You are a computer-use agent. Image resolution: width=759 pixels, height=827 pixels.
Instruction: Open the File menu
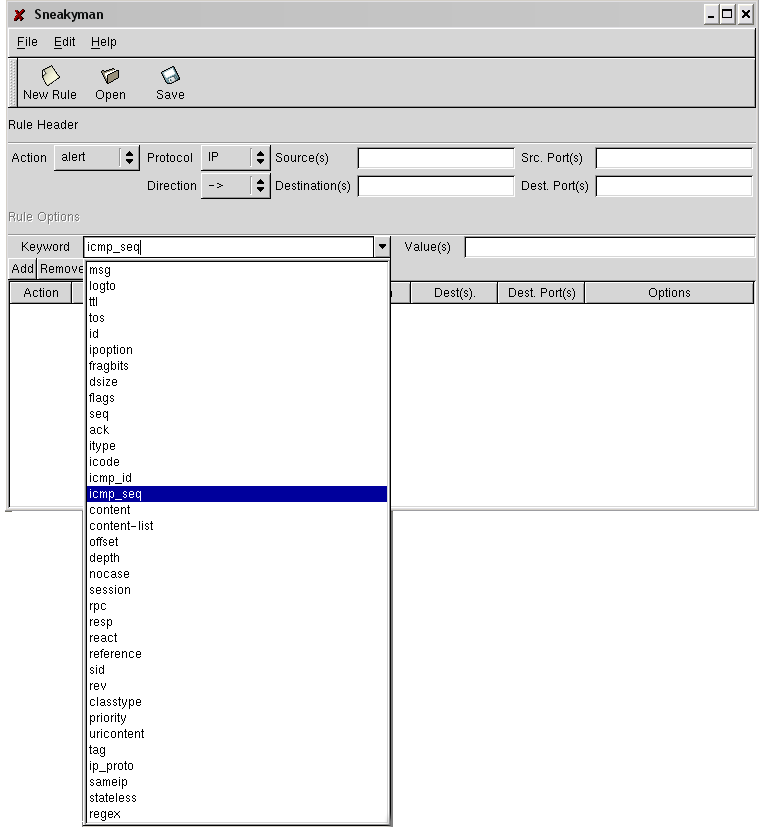[x=27, y=42]
